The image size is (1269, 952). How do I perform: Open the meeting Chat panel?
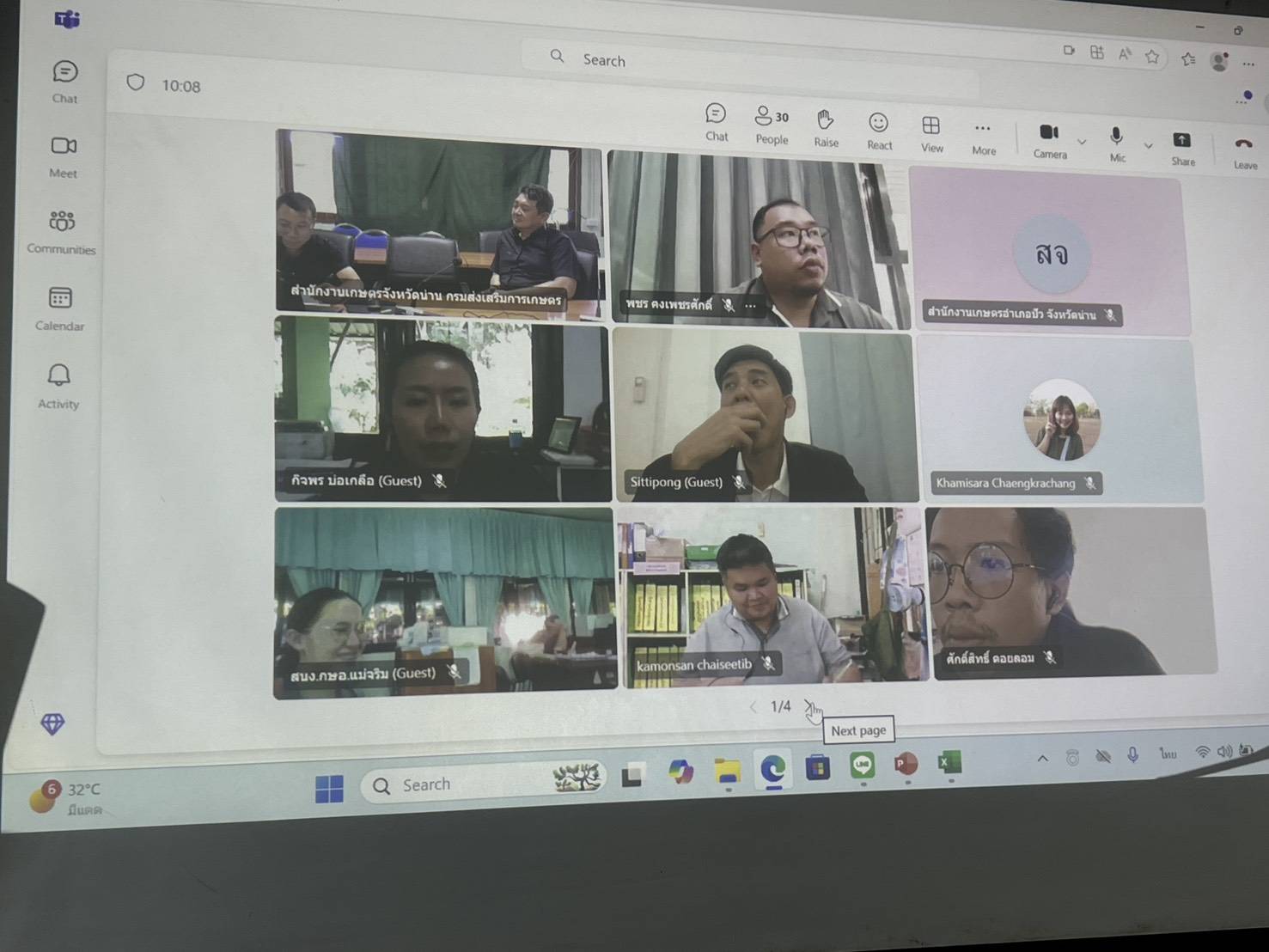(716, 122)
